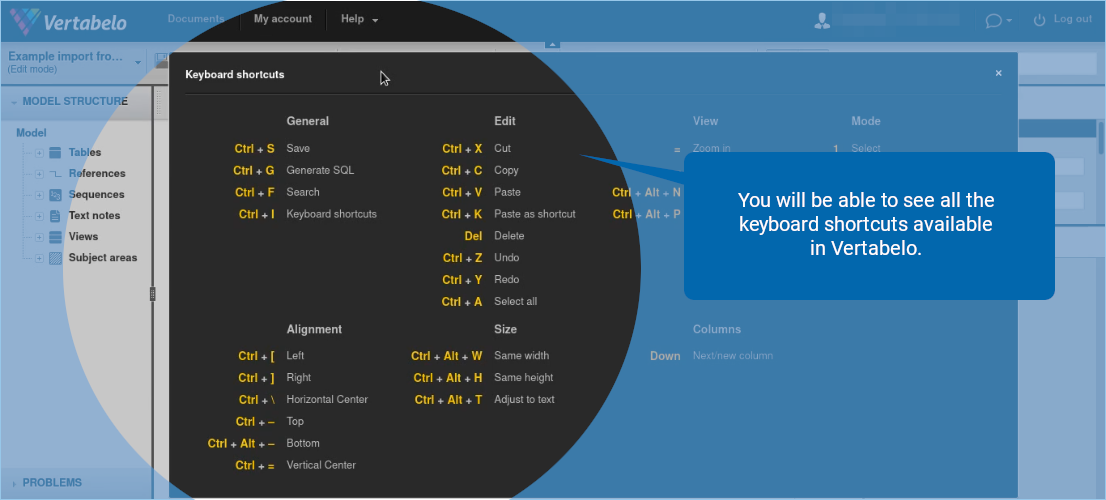Click the General section heading

coord(308,121)
